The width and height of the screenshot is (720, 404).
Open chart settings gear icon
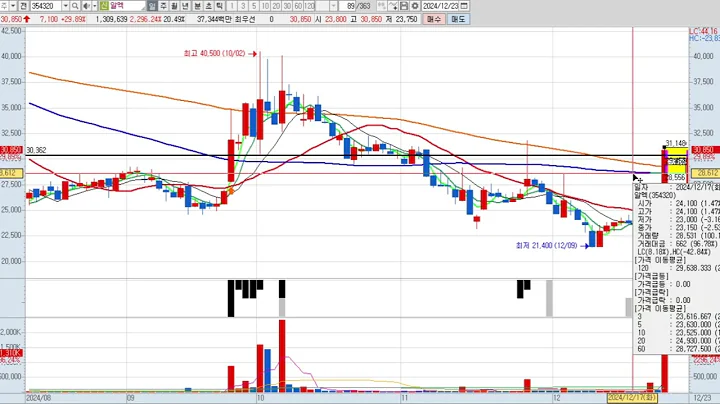(x=415, y=6)
